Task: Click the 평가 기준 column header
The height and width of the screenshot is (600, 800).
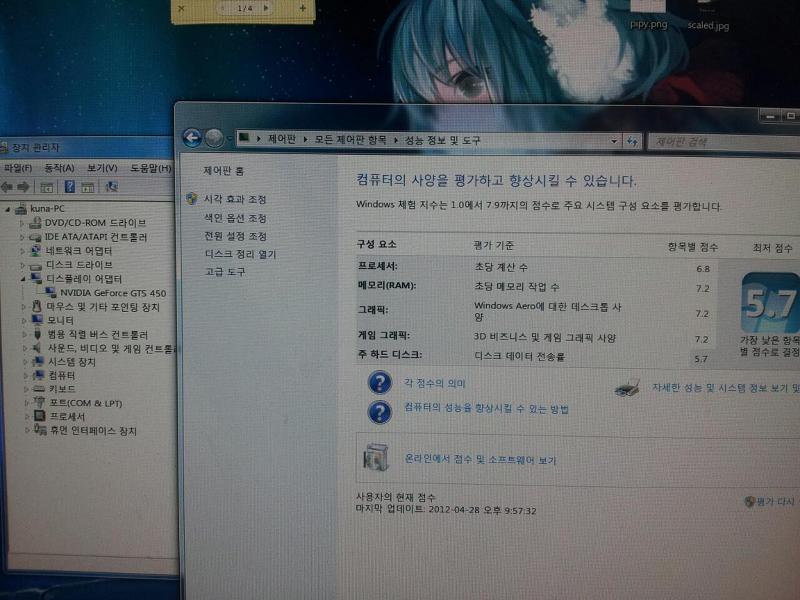Action: 493,245
